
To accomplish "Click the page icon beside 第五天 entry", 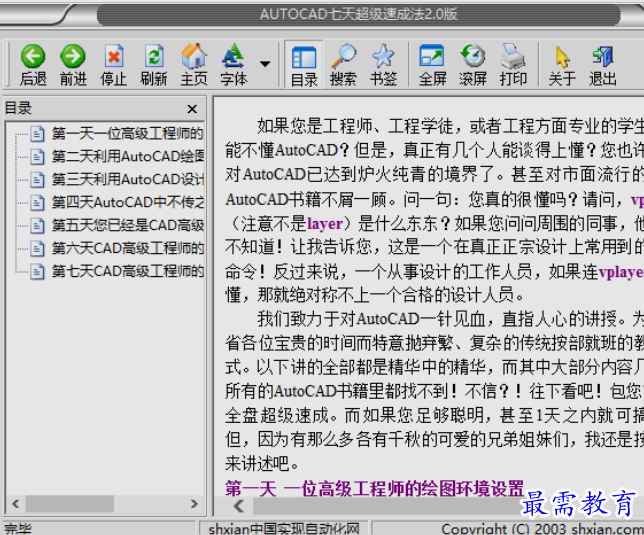I will 37,226.
